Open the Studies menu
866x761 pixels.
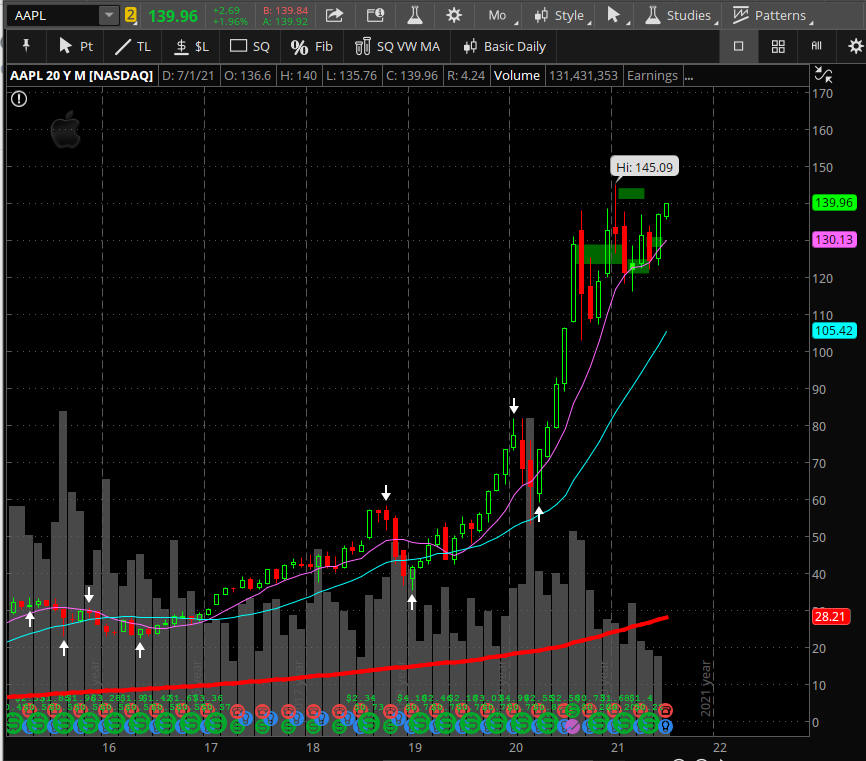click(678, 15)
